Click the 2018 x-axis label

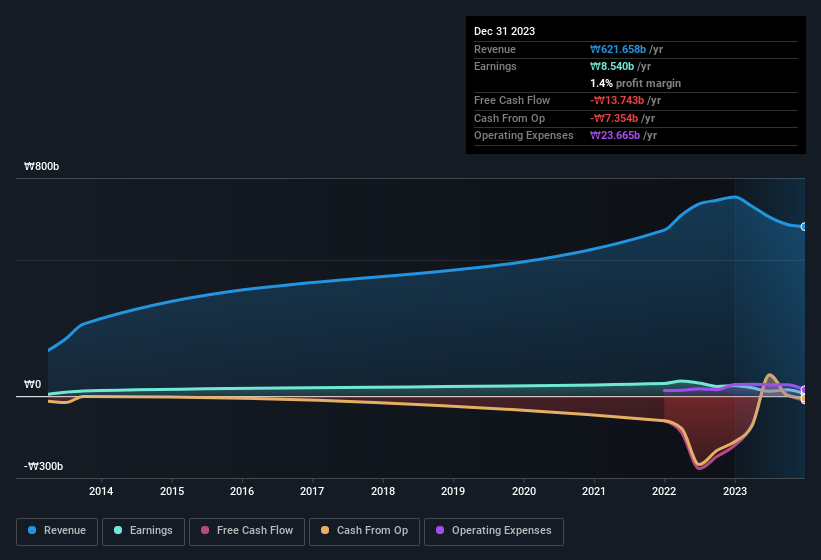point(383,491)
